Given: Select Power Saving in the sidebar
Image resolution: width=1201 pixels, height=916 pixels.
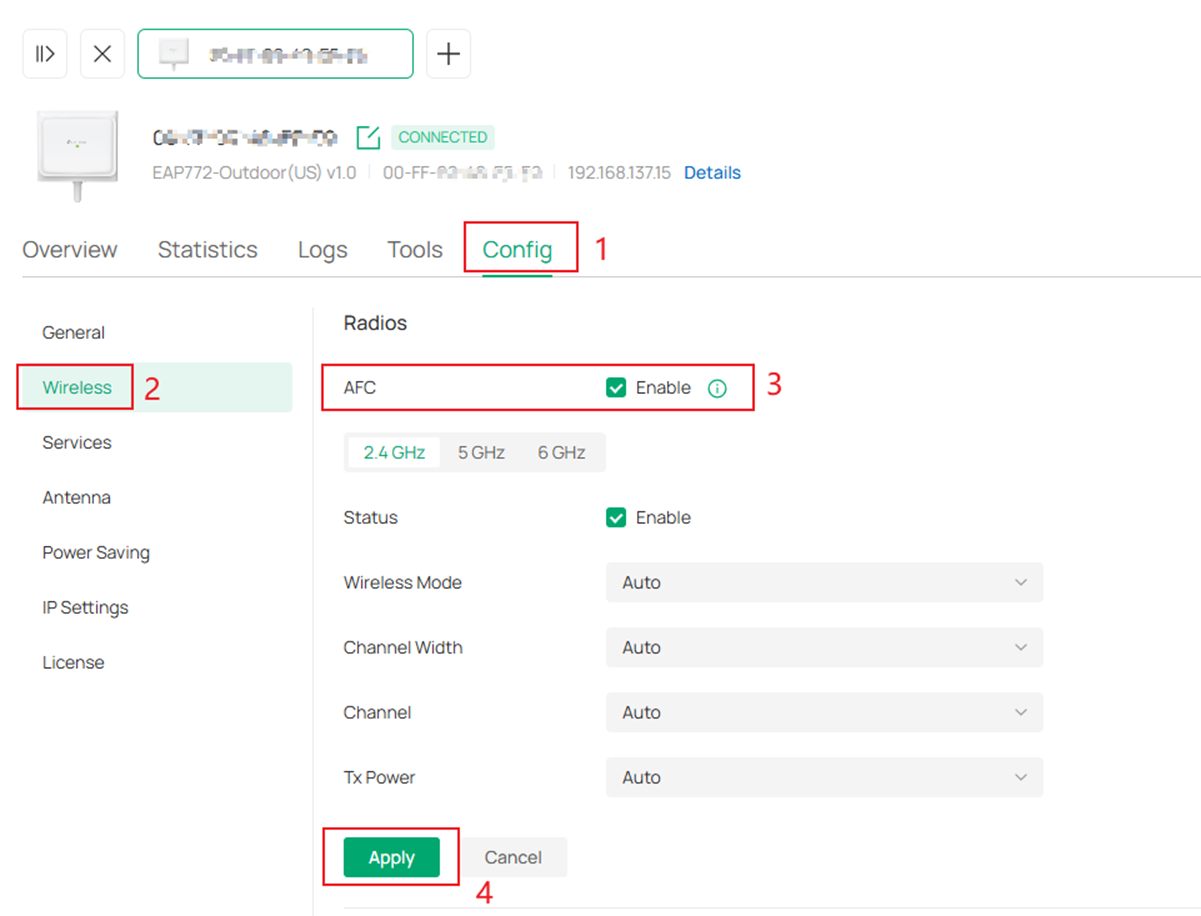Looking at the screenshot, I should pos(96,553).
